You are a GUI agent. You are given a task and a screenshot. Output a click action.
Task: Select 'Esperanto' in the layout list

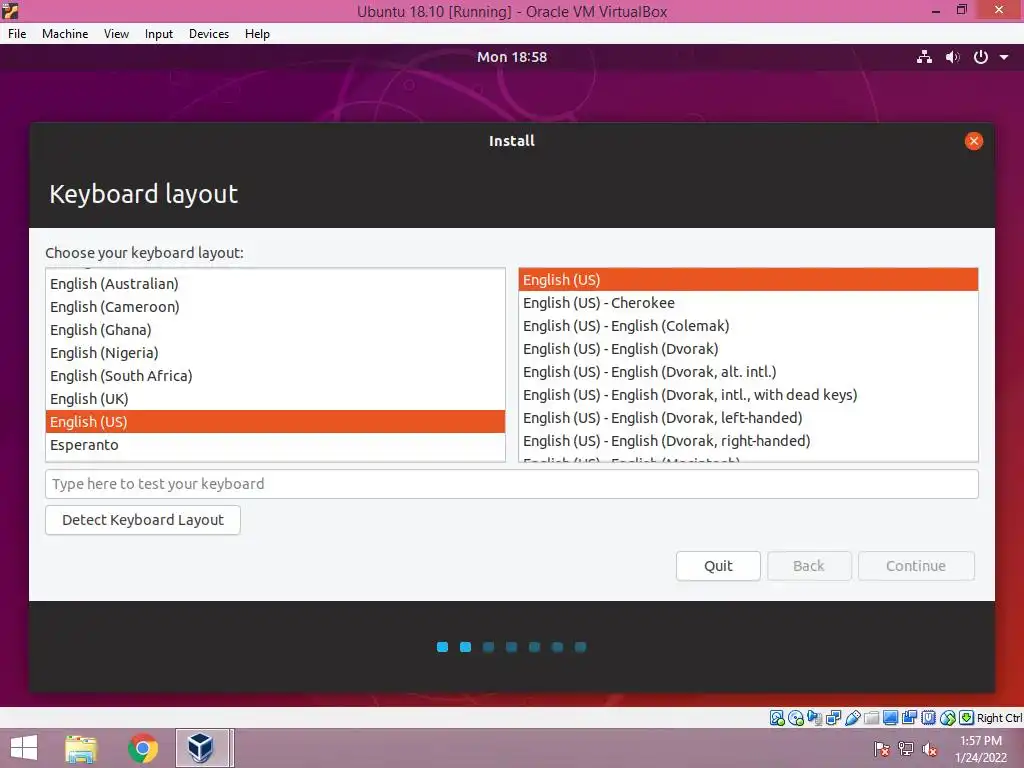(x=276, y=445)
